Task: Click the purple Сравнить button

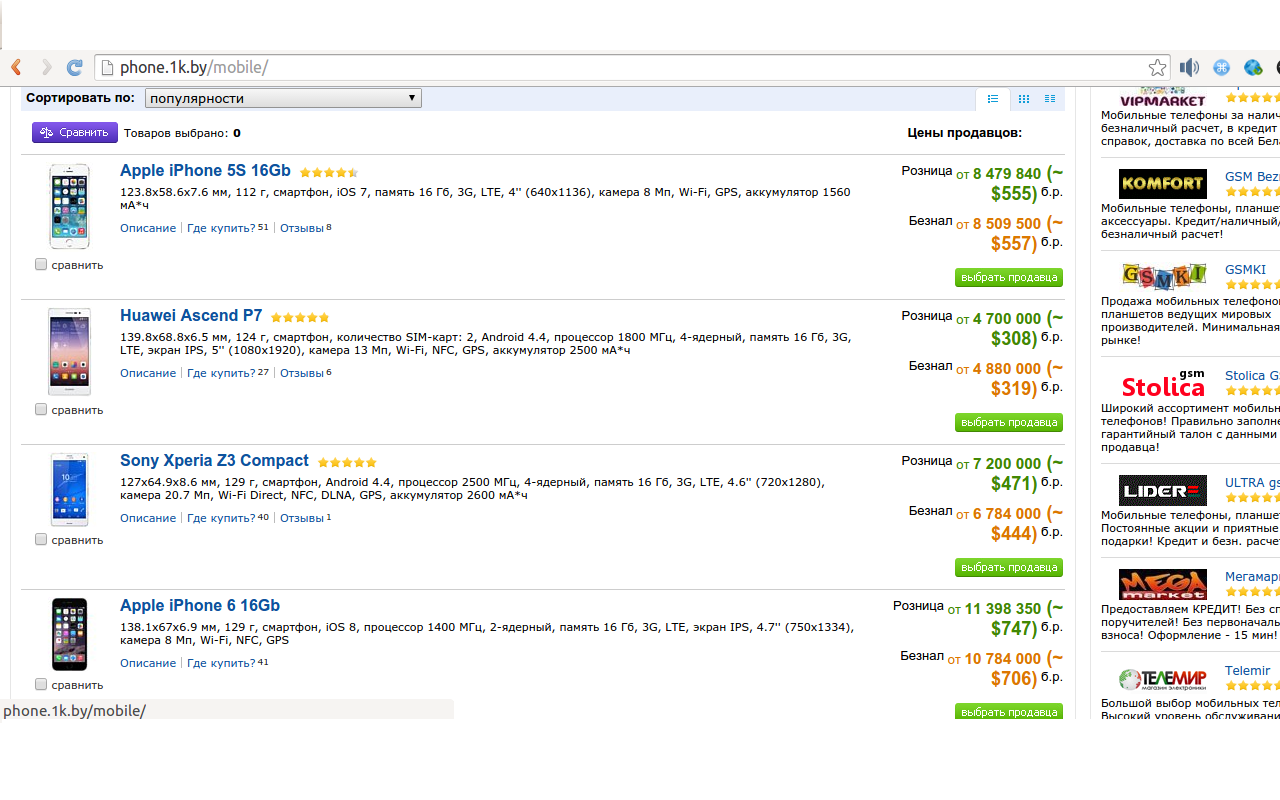Action: tap(75, 133)
